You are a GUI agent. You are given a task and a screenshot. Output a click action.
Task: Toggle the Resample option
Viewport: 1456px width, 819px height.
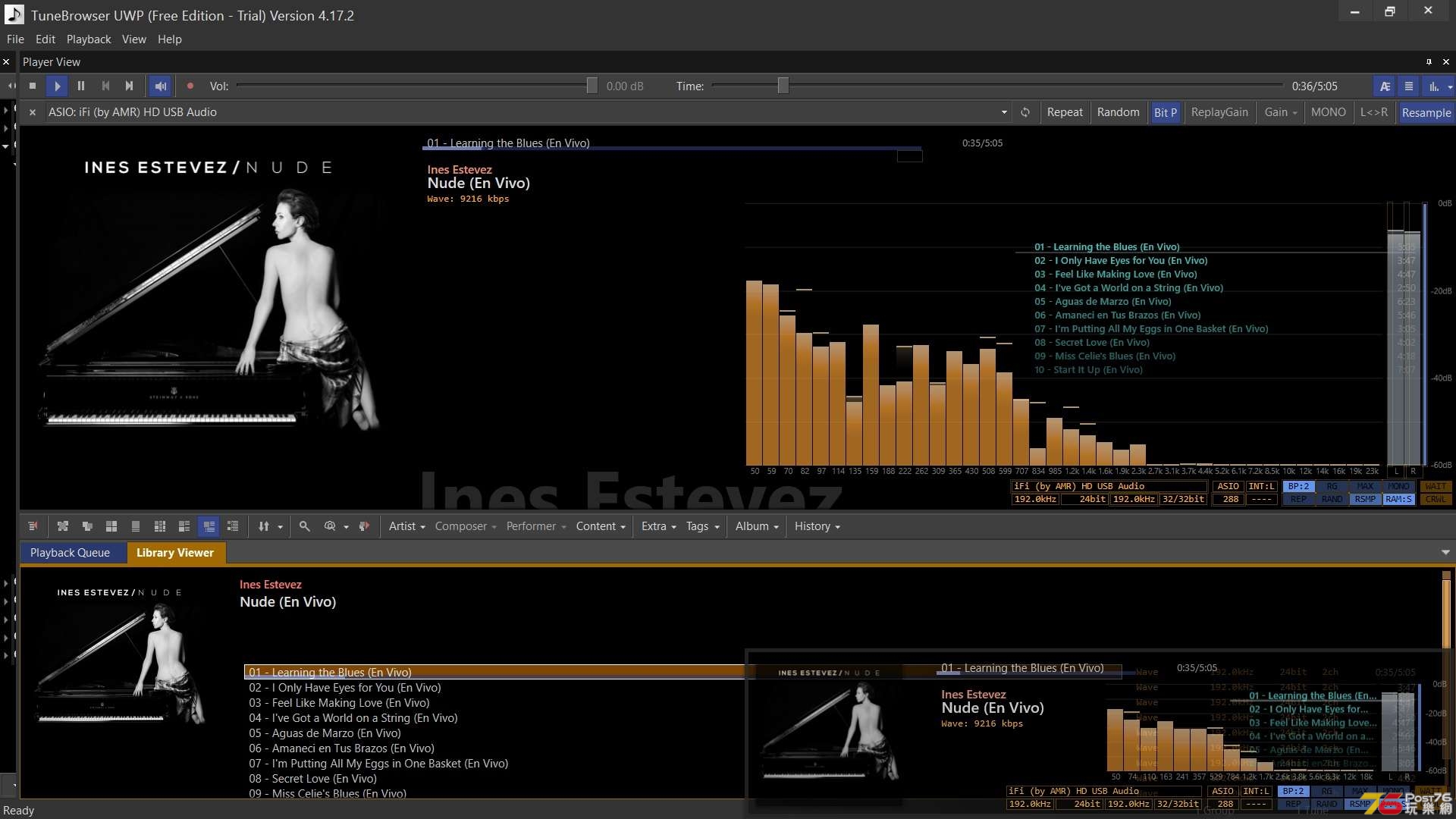tap(1426, 112)
